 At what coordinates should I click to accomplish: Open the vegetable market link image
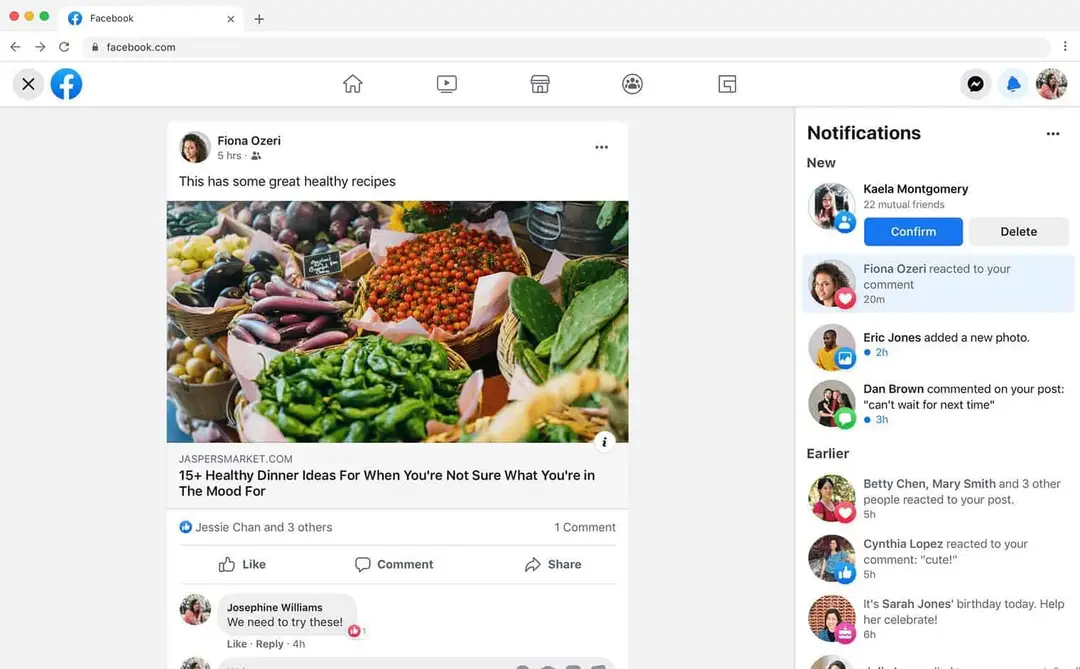coord(397,322)
